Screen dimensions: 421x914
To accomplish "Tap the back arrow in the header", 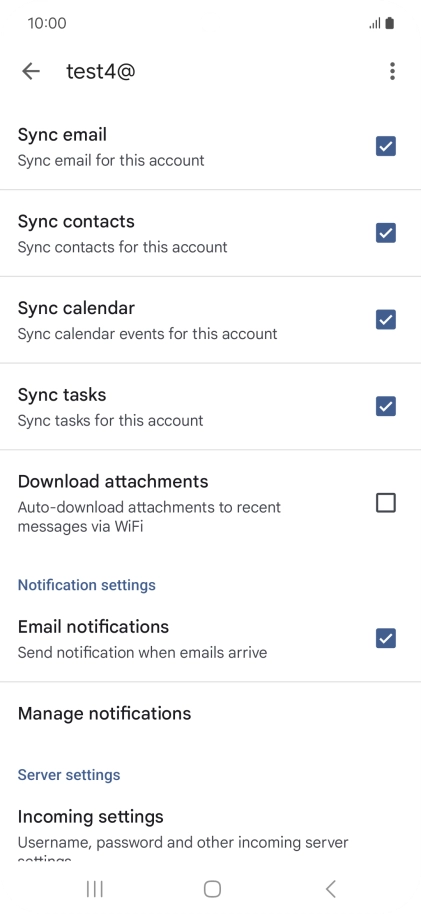I will (x=30, y=71).
